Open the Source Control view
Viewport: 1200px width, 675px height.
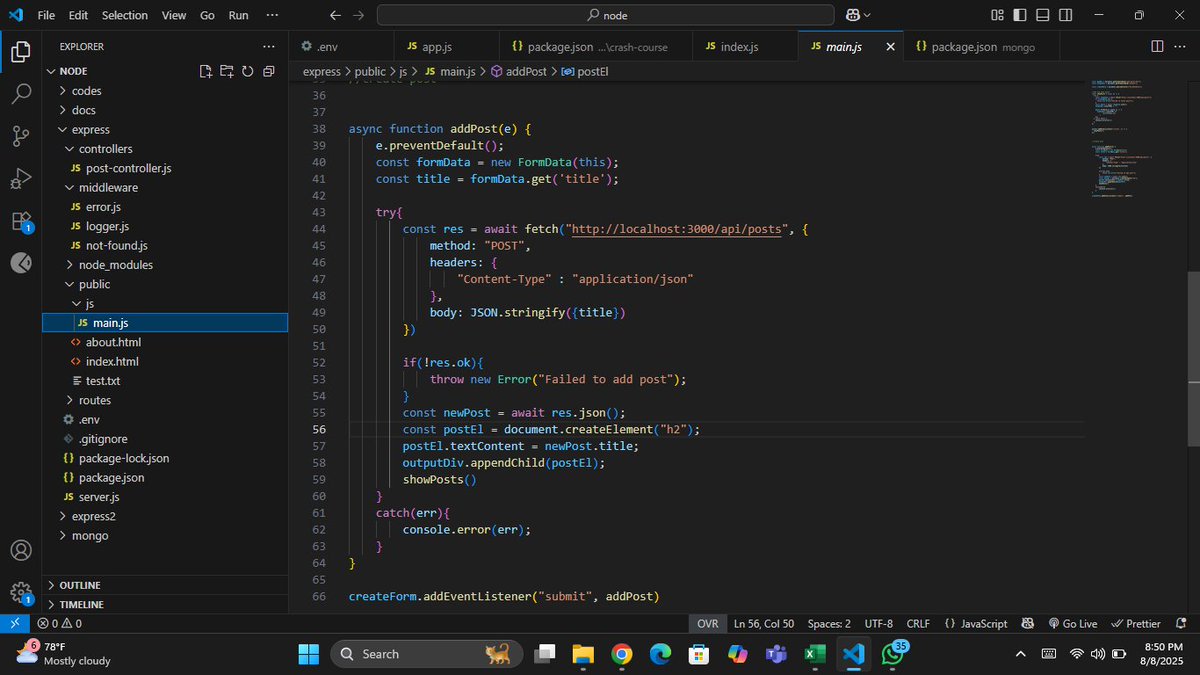coord(21,136)
